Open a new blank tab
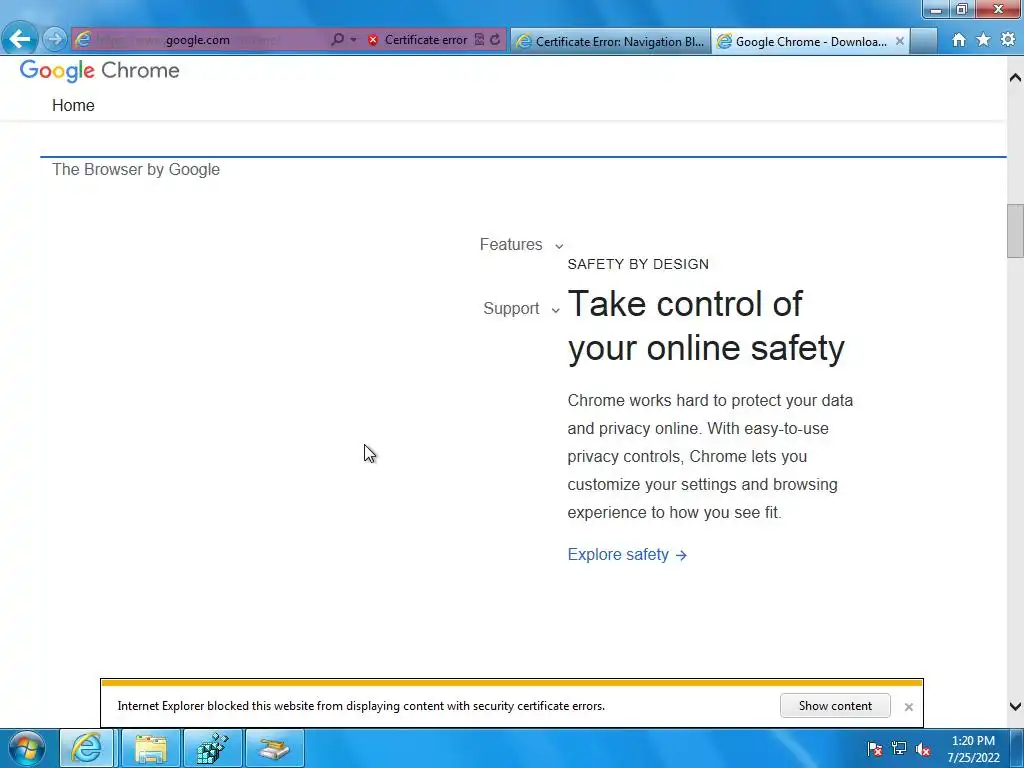Image resolution: width=1024 pixels, height=768 pixels. point(923,41)
